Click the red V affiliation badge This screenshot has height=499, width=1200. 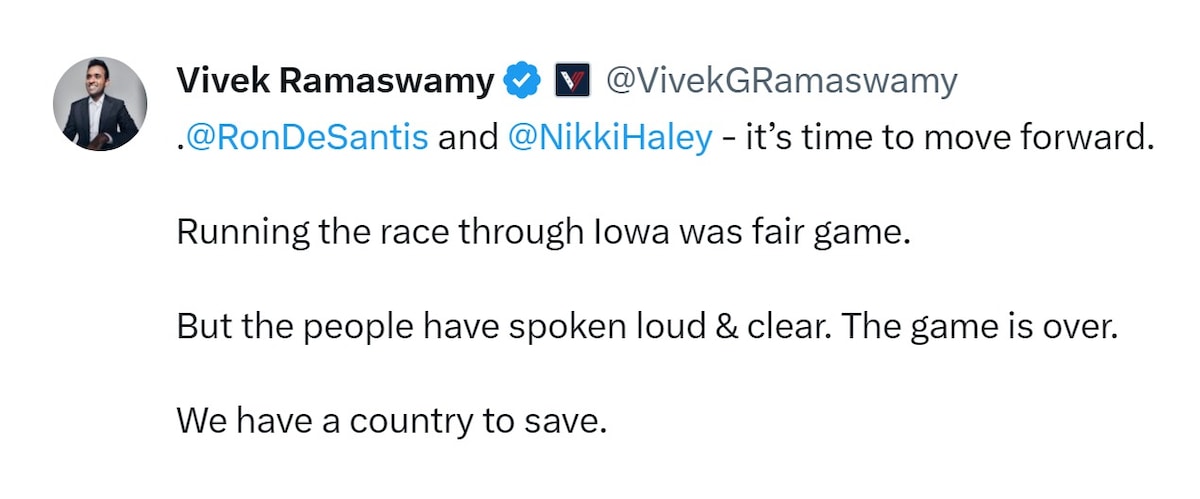572,81
